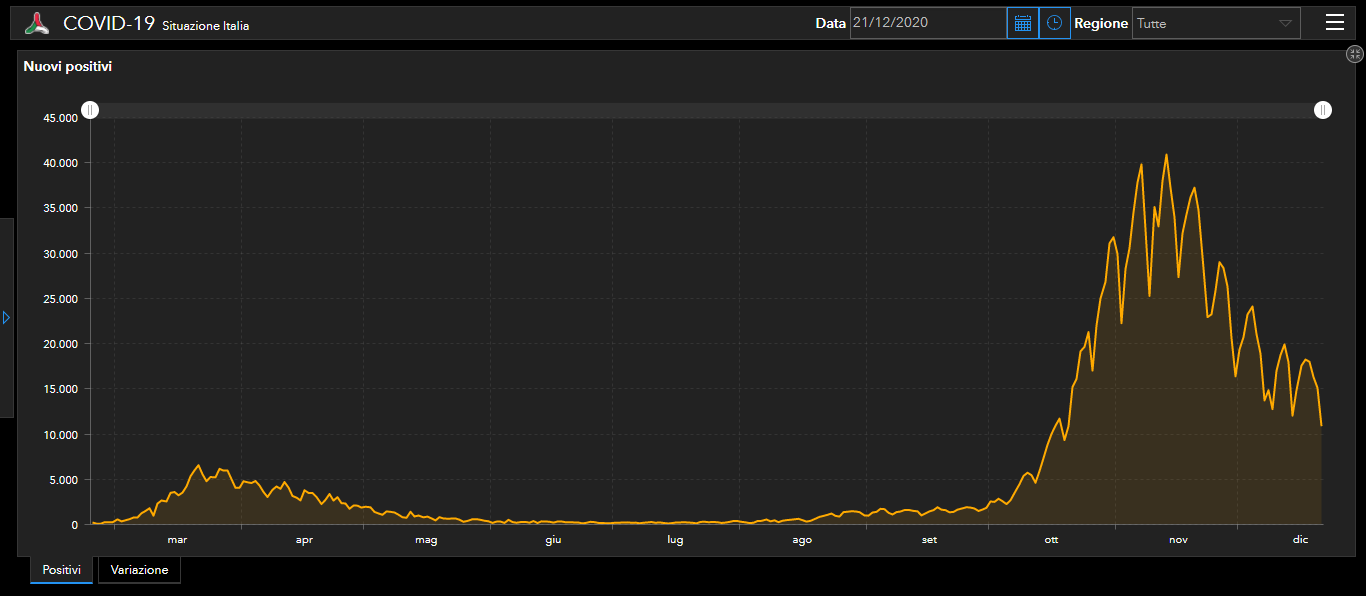Open the hamburger menu
The height and width of the screenshot is (596, 1366).
pyautogui.click(x=1334, y=23)
